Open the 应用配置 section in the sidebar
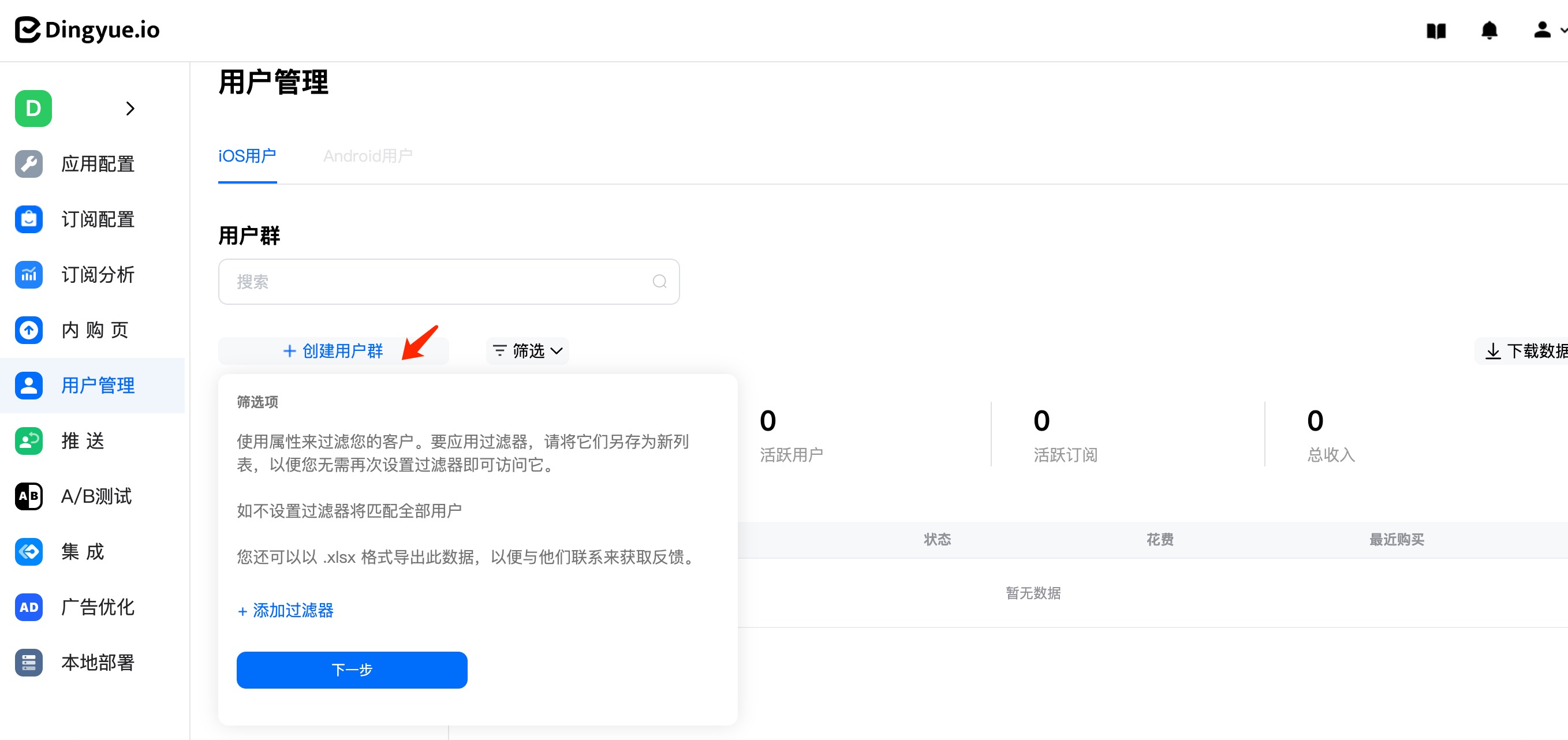 [x=98, y=163]
